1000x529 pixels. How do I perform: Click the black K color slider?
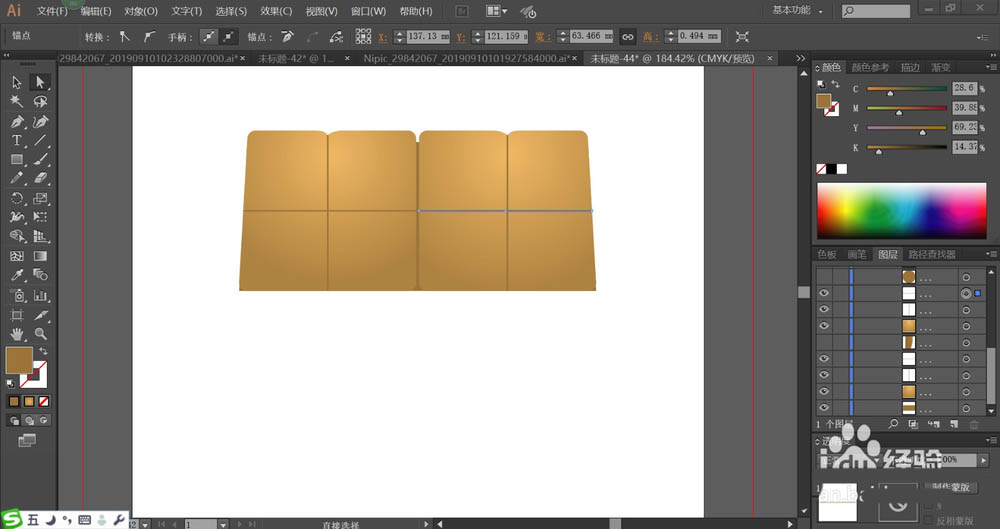click(906, 147)
